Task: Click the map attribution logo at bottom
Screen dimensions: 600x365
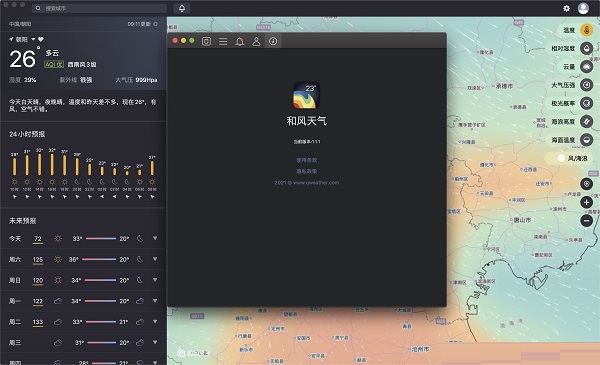Action: coord(193,353)
